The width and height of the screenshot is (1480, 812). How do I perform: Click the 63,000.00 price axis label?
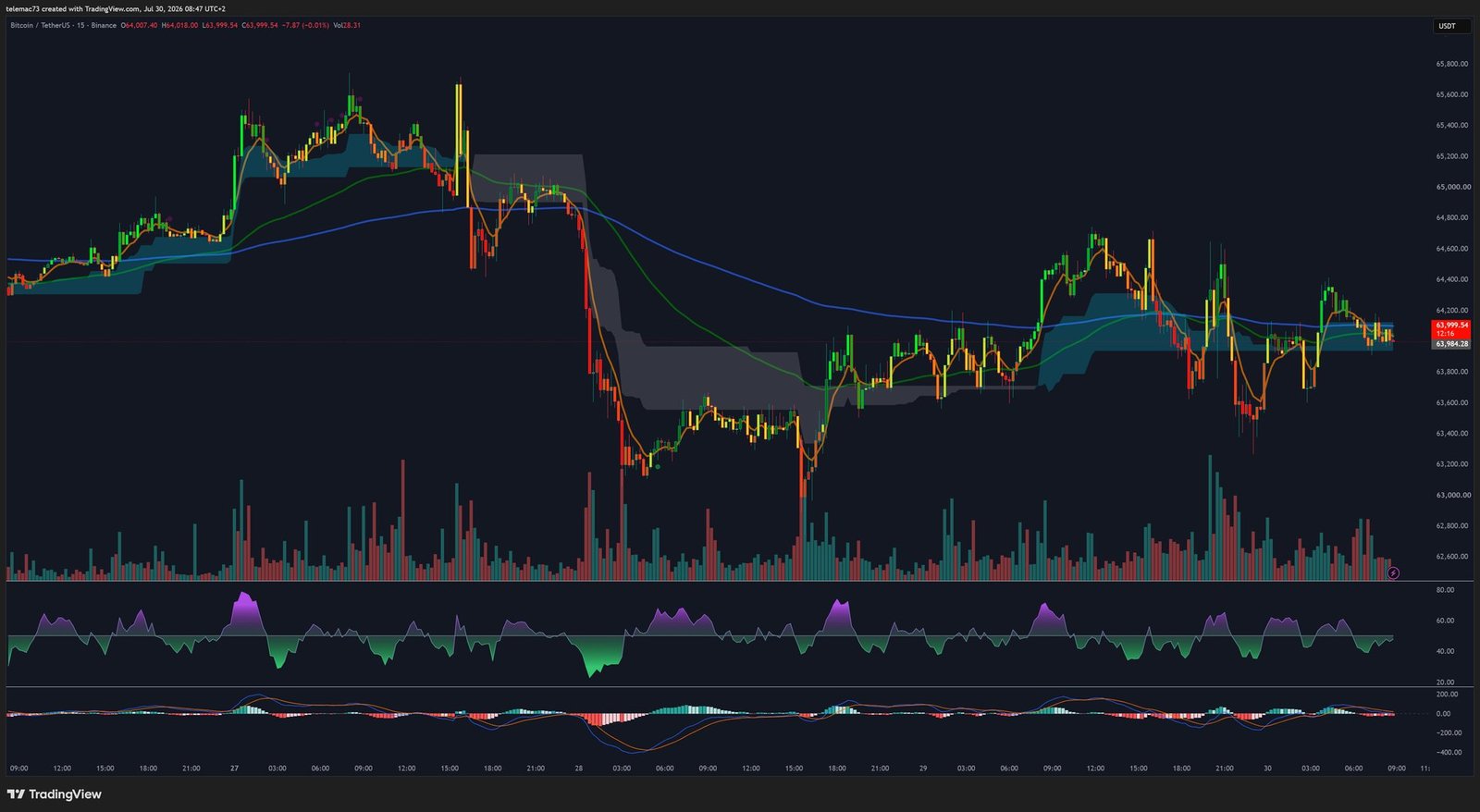[x=1452, y=495]
